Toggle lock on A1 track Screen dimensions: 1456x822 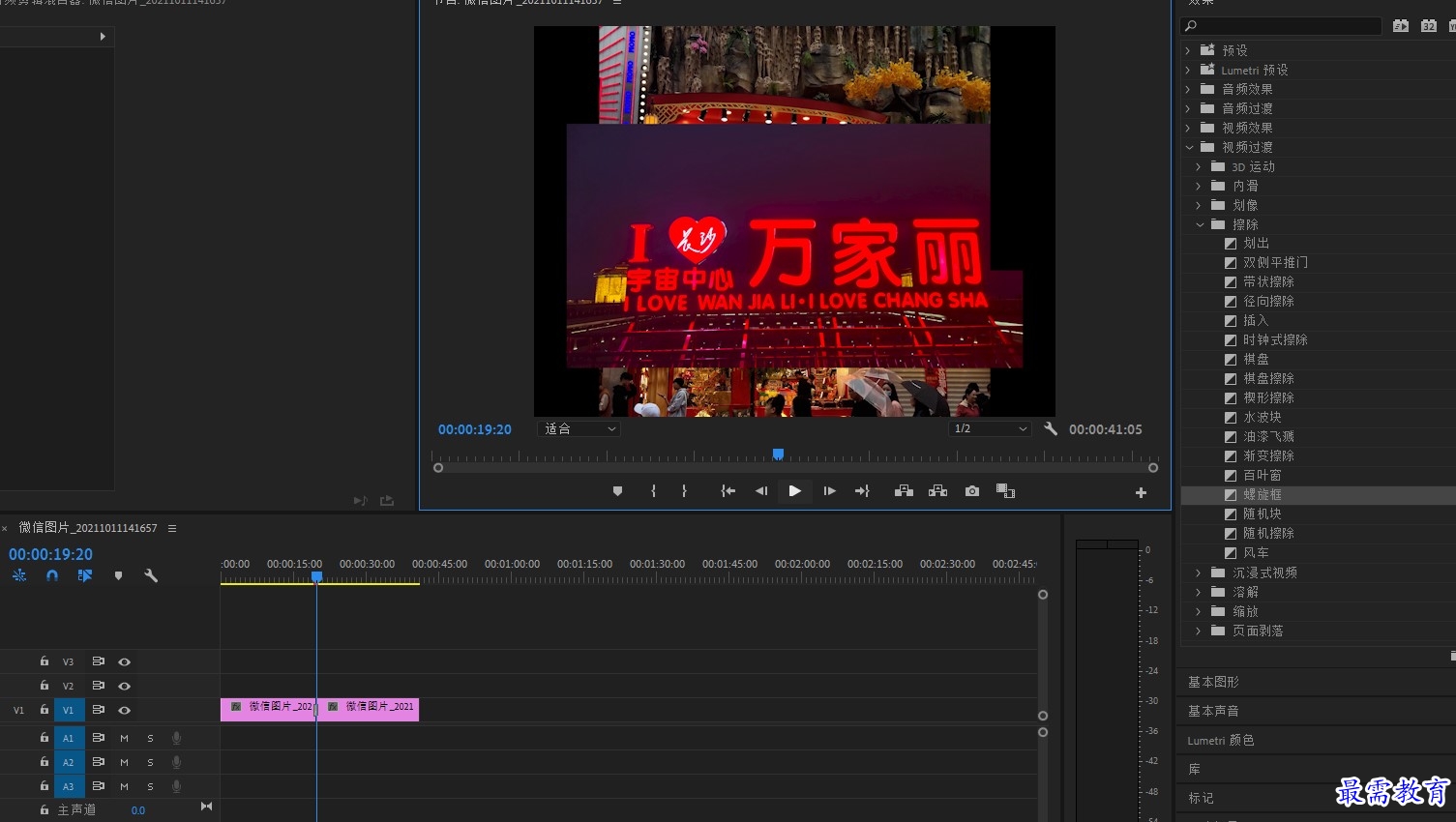tap(45, 737)
